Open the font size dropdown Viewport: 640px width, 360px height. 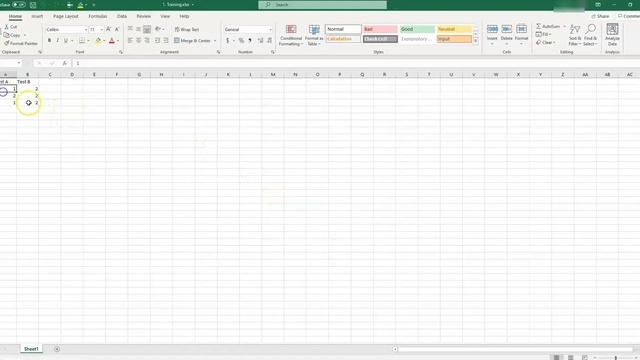tap(101, 30)
